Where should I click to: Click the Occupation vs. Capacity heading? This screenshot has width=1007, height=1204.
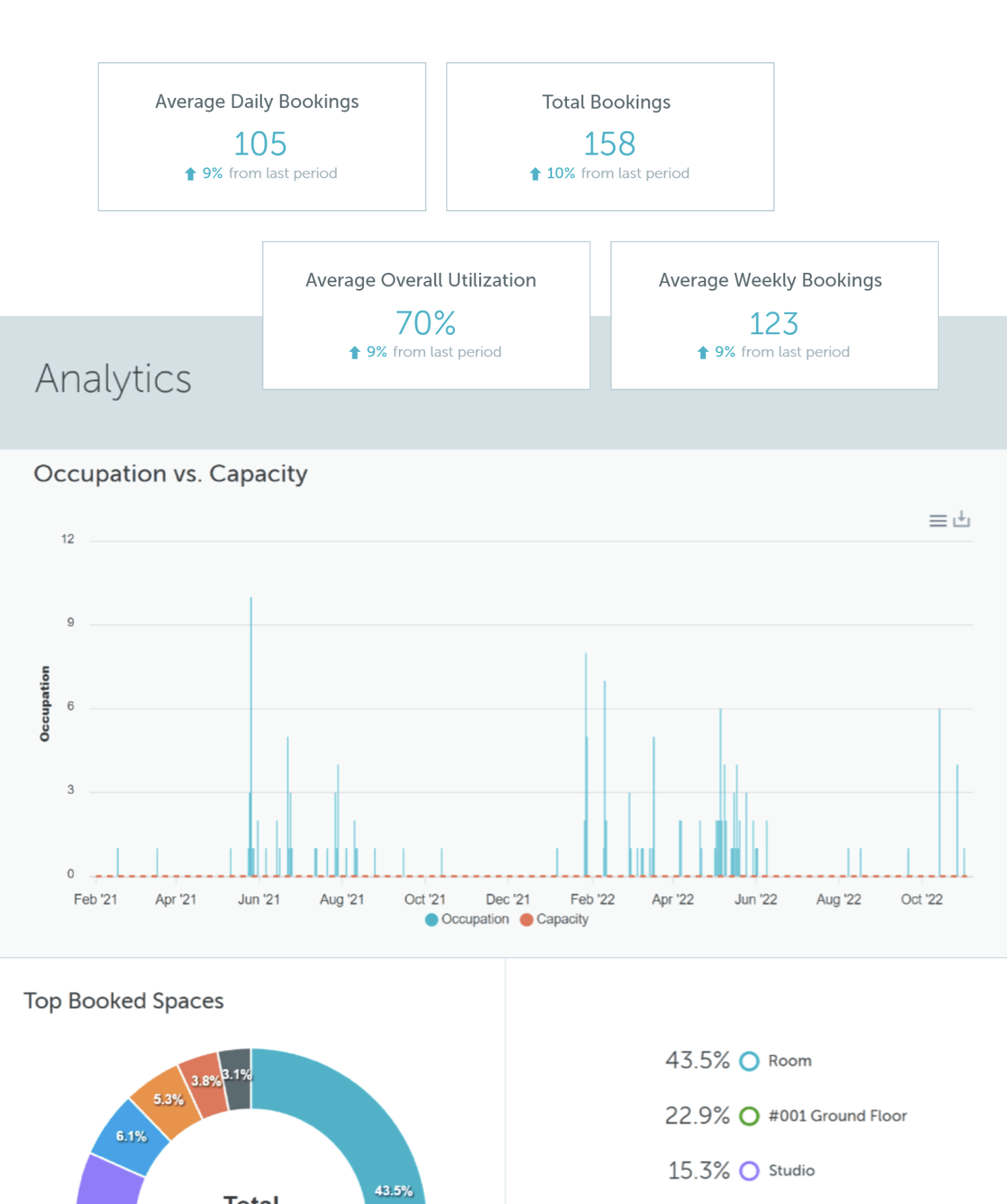pos(171,474)
